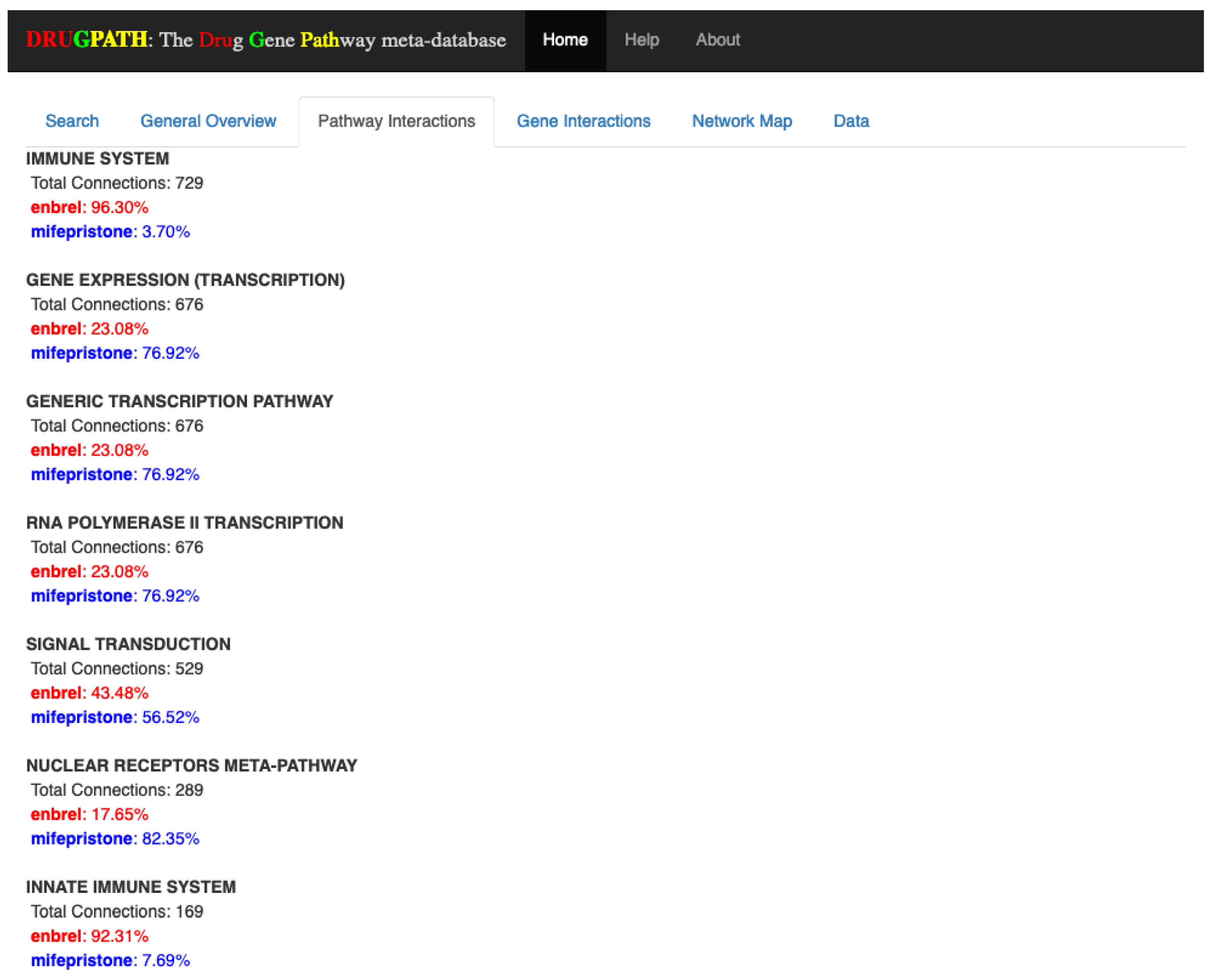Open the Home navigation item
The image size is (1213, 980).
(564, 40)
